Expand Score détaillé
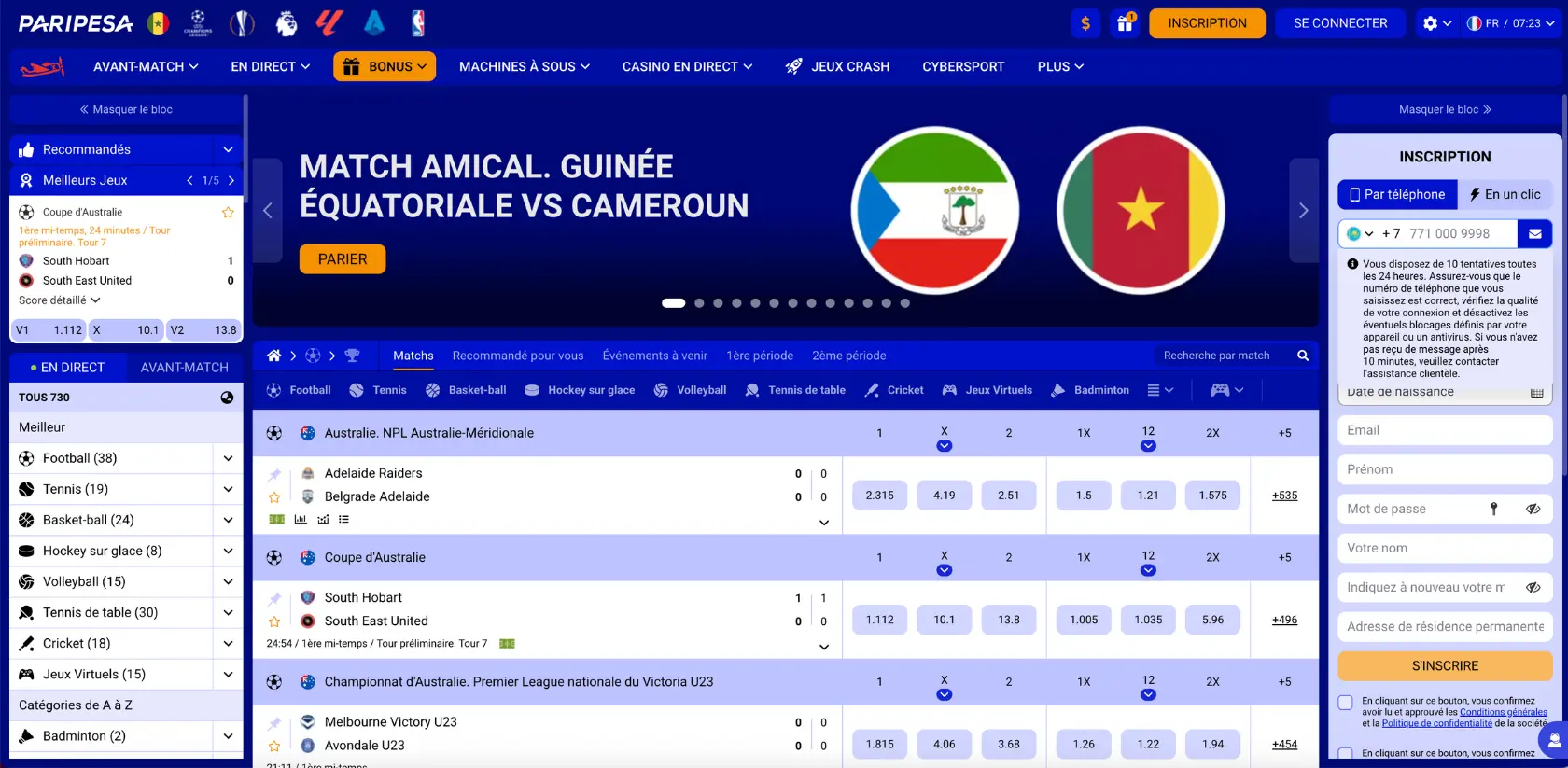Viewport: 1568px width, 768px height. 59,300
